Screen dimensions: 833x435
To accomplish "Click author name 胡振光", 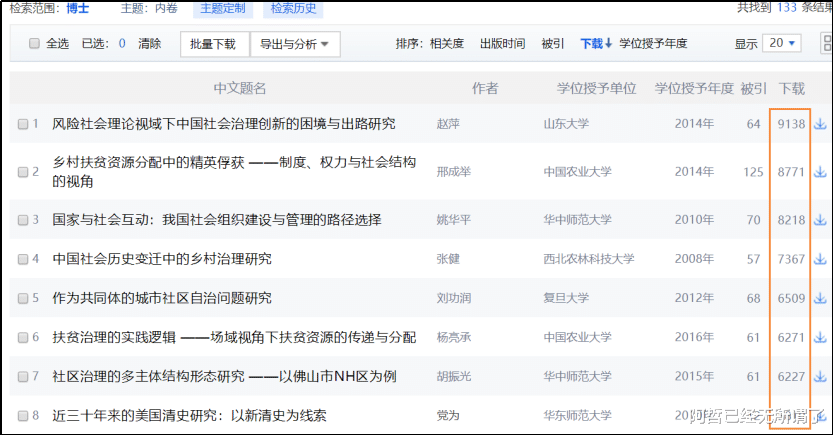I will pos(454,377).
